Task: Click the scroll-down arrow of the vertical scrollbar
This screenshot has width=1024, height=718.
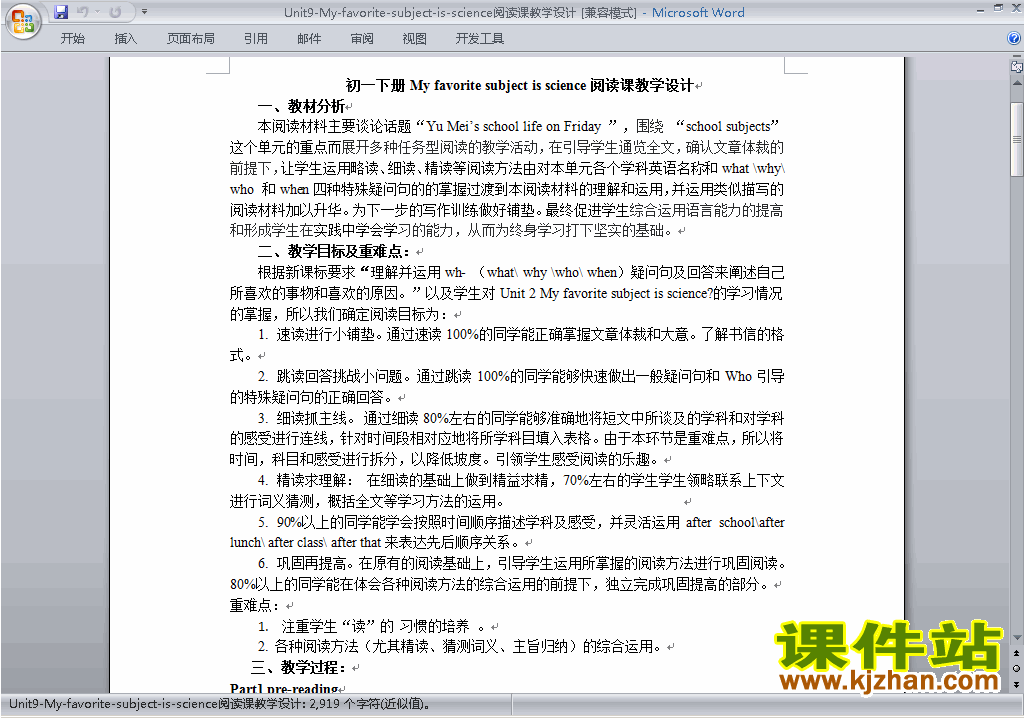Action: pos(1016,638)
